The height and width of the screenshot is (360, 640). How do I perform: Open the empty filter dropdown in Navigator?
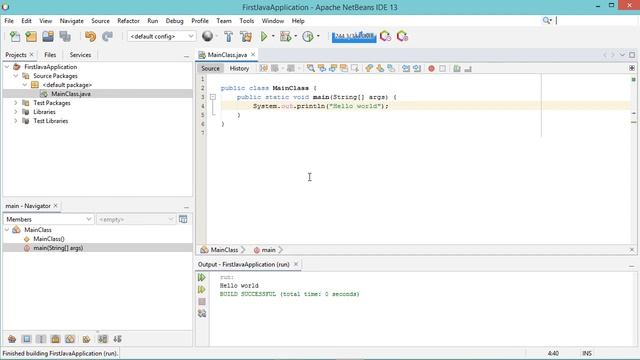[x=136, y=219]
